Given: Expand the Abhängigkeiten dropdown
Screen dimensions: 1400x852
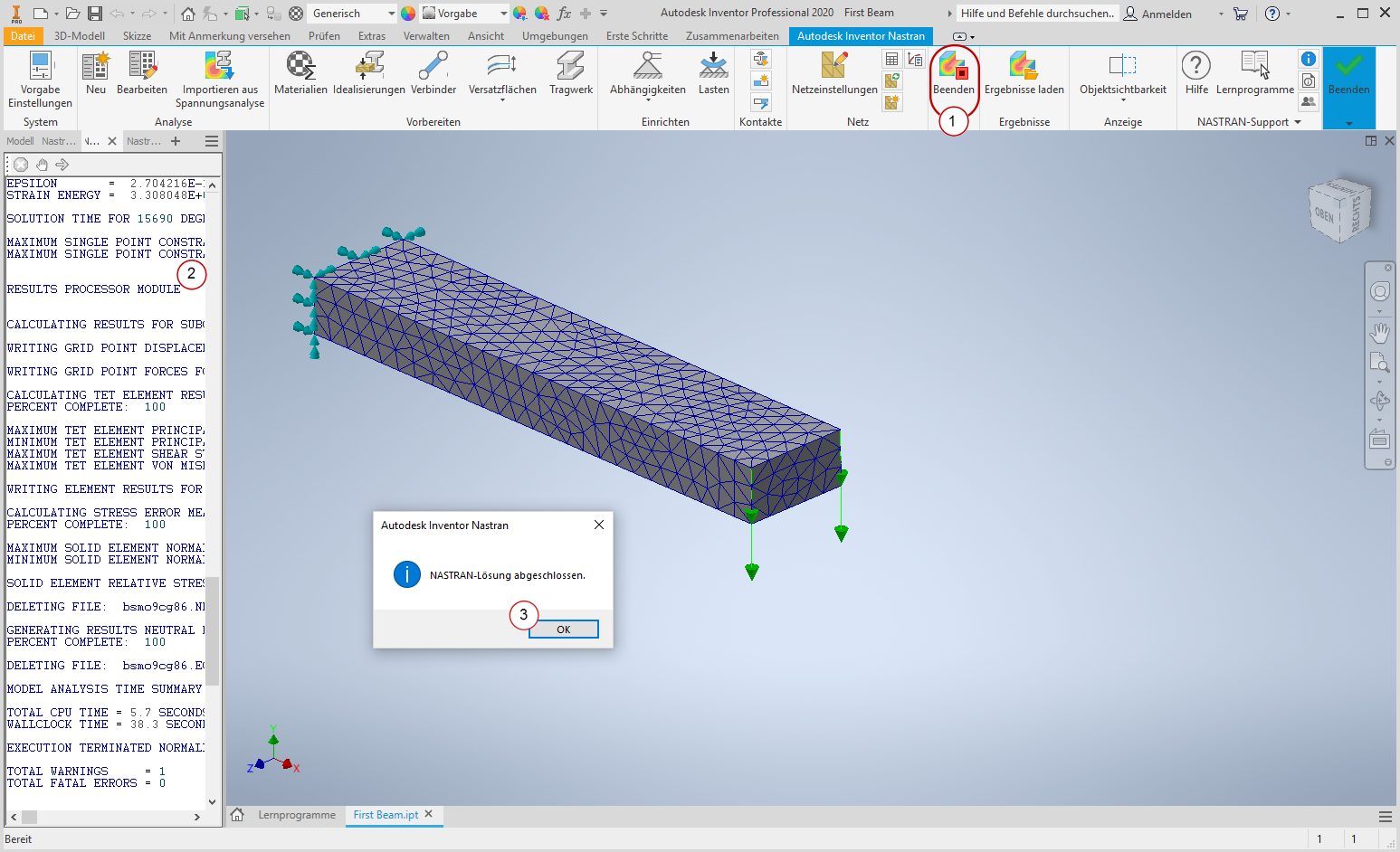Looking at the screenshot, I should tap(648, 100).
